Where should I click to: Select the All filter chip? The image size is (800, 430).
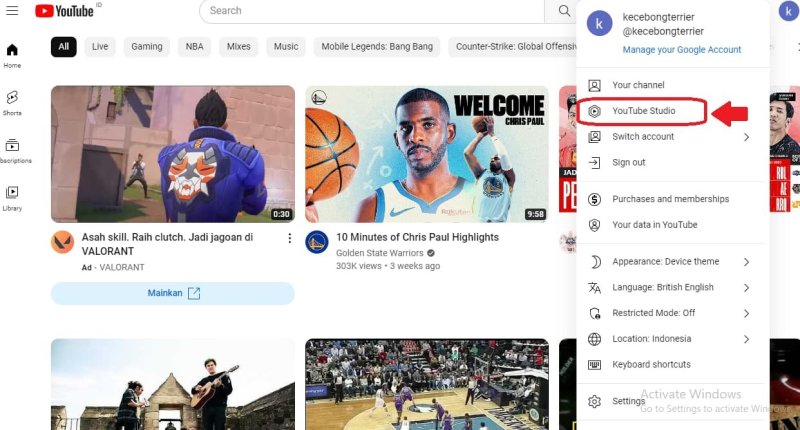point(64,46)
